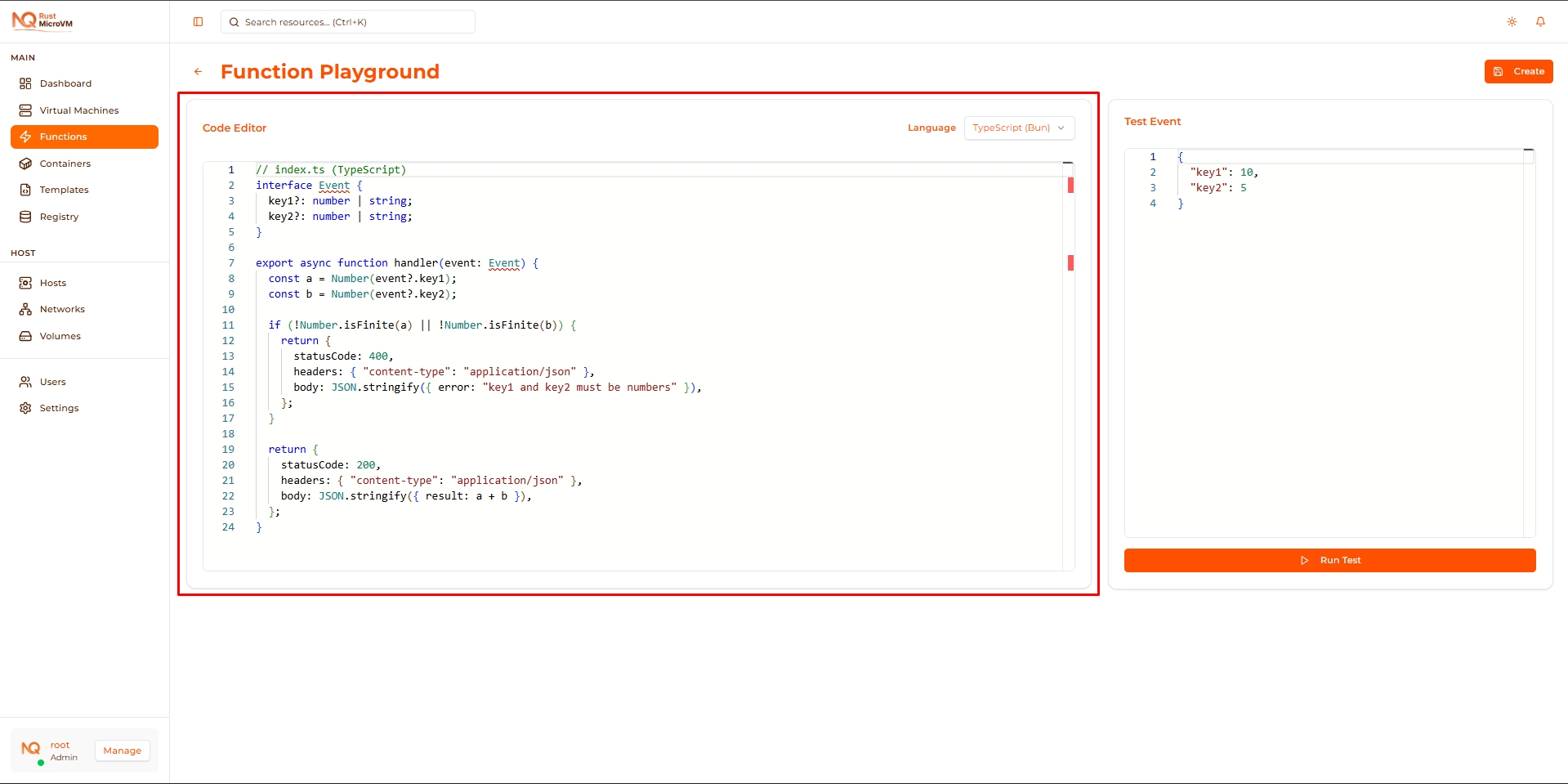This screenshot has width=1568, height=784.
Task: Select the Functions lightning icon
Action: (x=26, y=137)
